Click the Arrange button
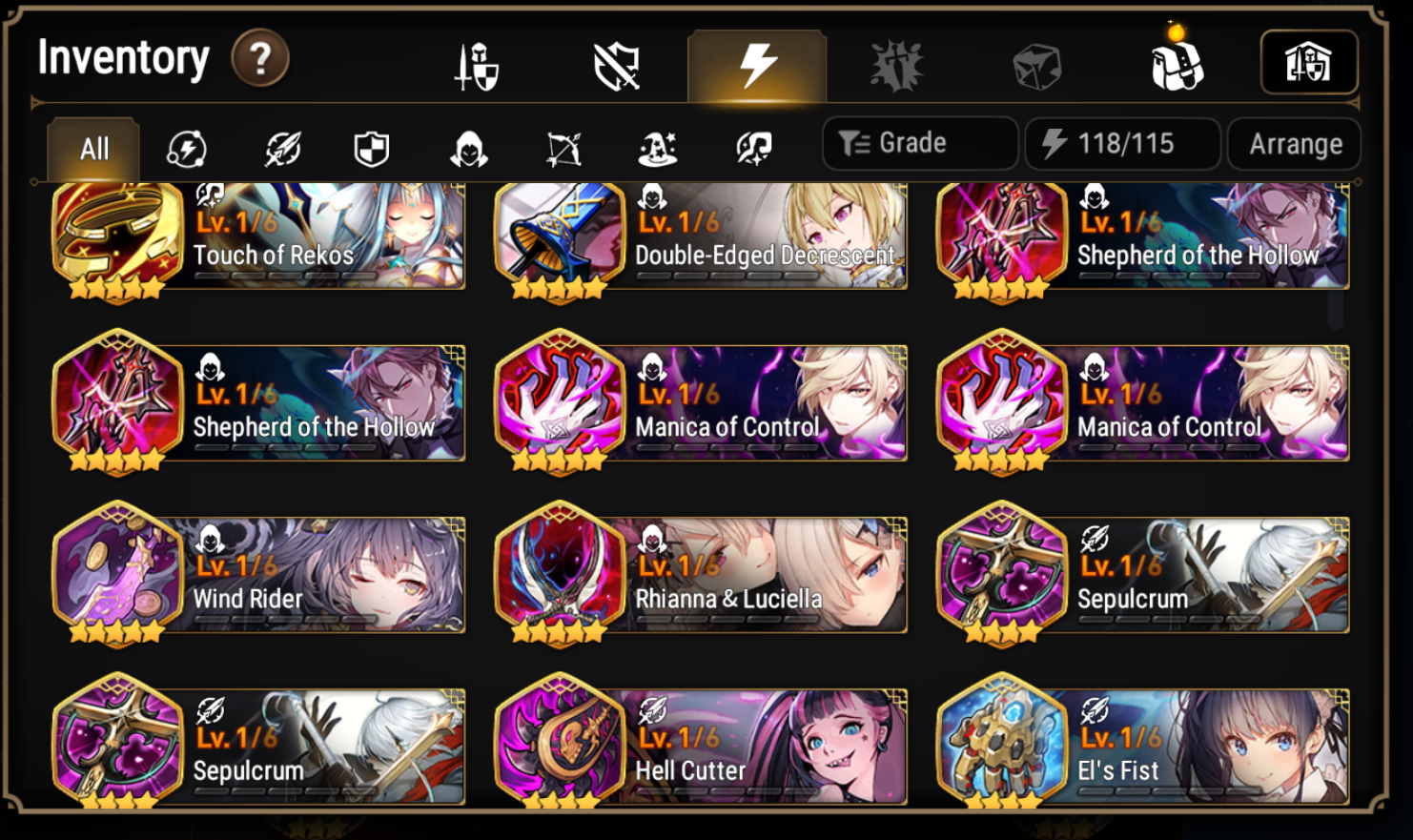This screenshot has height=840, width=1413. [x=1295, y=144]
